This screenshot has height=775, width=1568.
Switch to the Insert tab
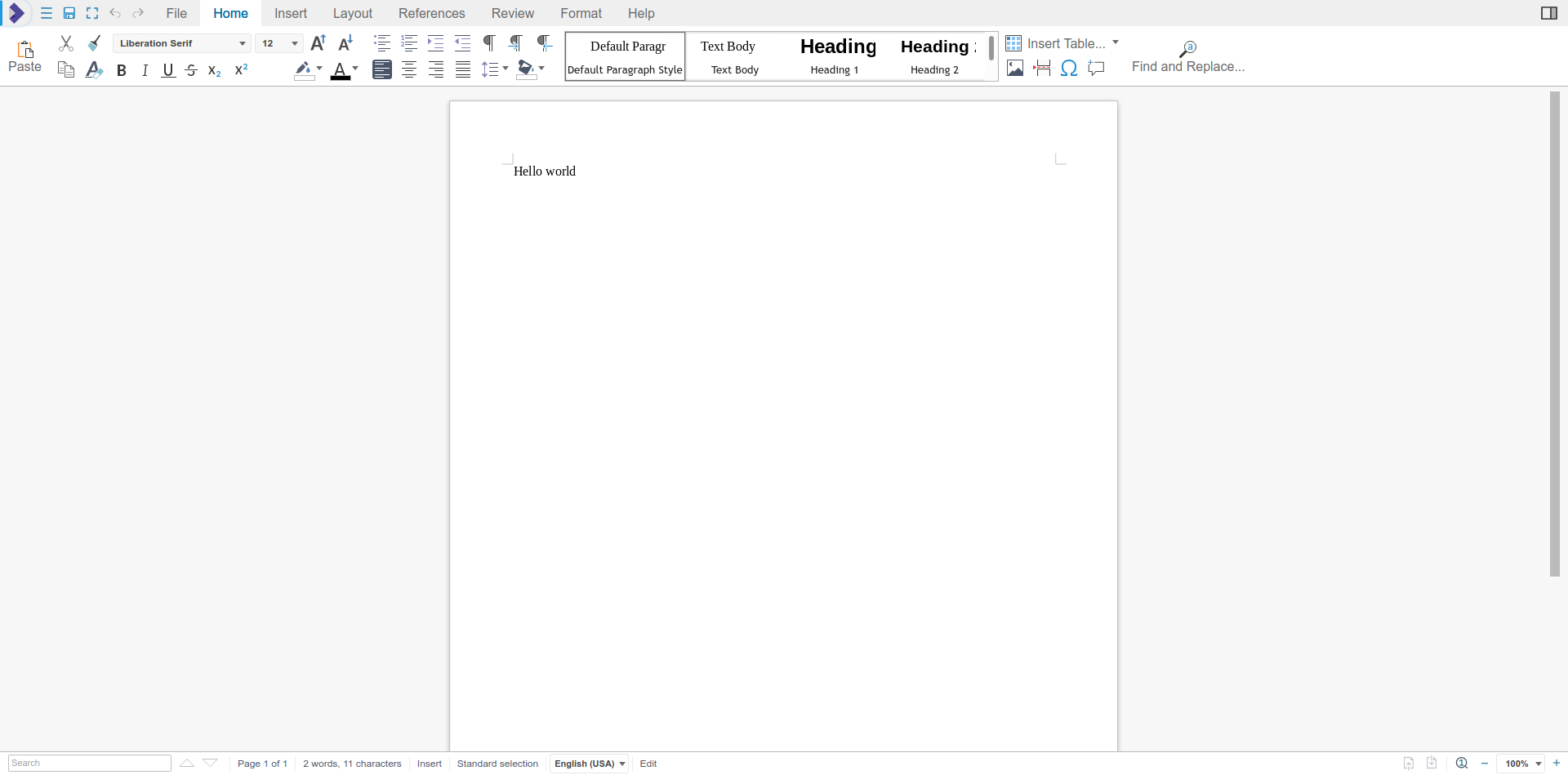[x=291, y=13]
